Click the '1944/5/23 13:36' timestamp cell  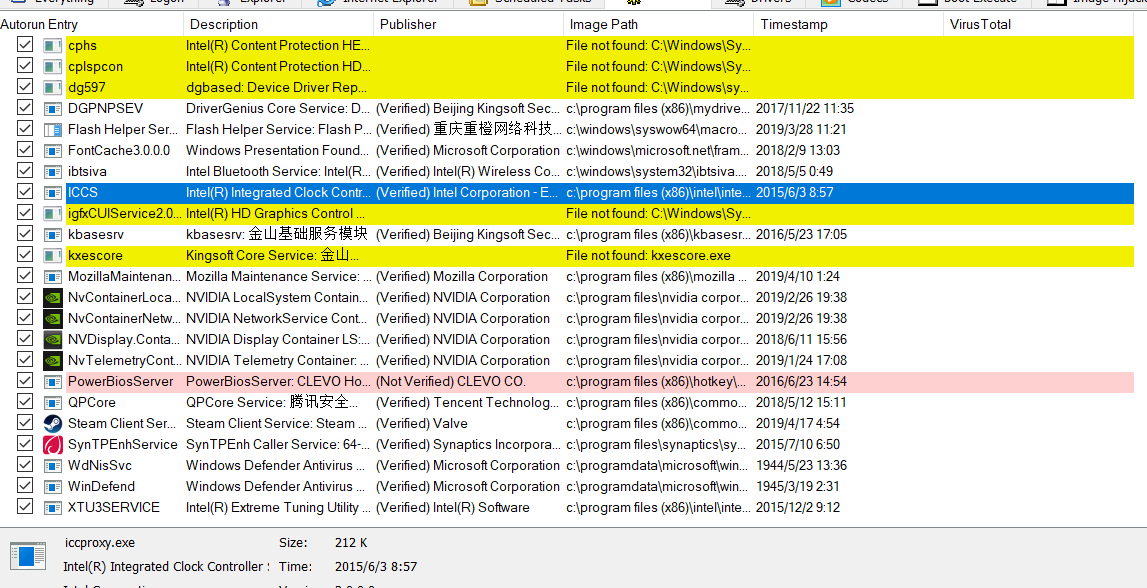click(801, 466)
